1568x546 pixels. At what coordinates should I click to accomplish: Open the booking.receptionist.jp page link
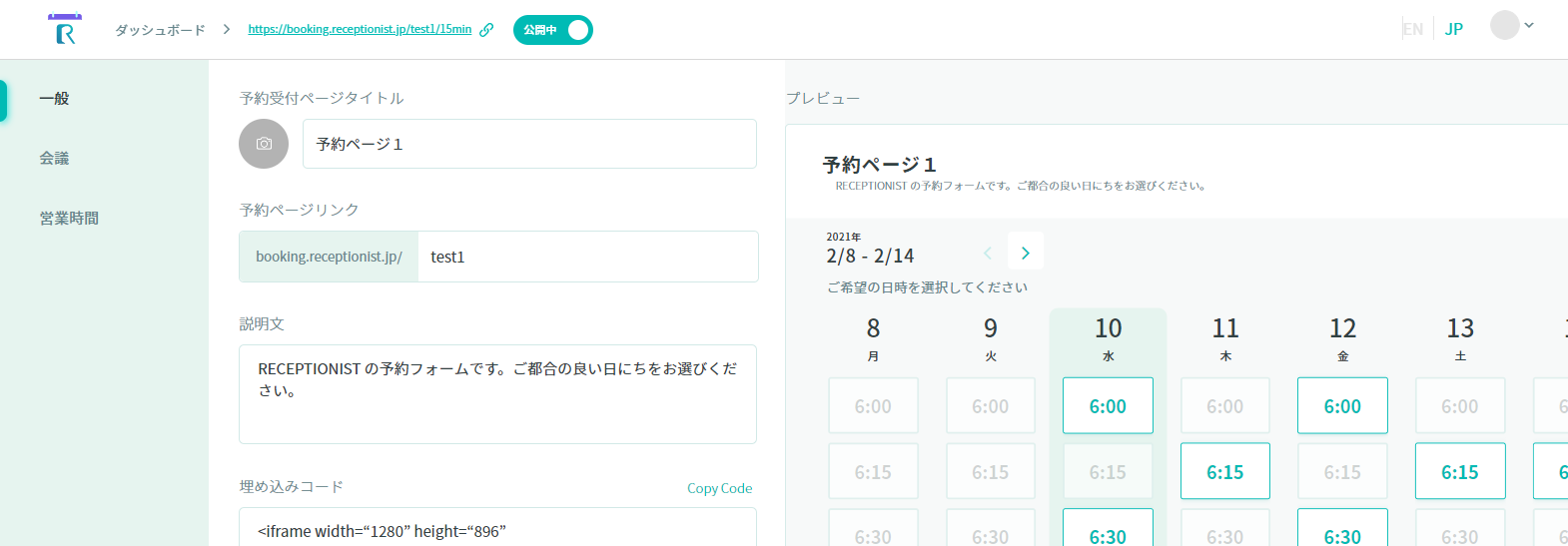[x=360, y=30]
